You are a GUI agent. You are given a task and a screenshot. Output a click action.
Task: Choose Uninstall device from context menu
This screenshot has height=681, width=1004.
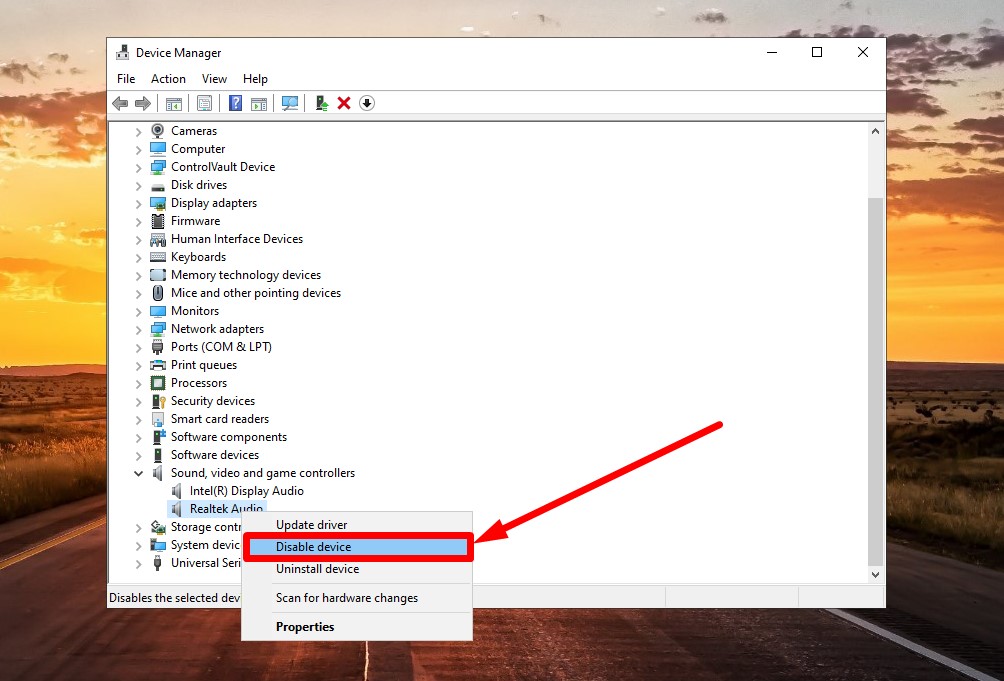tap(357, 569)
